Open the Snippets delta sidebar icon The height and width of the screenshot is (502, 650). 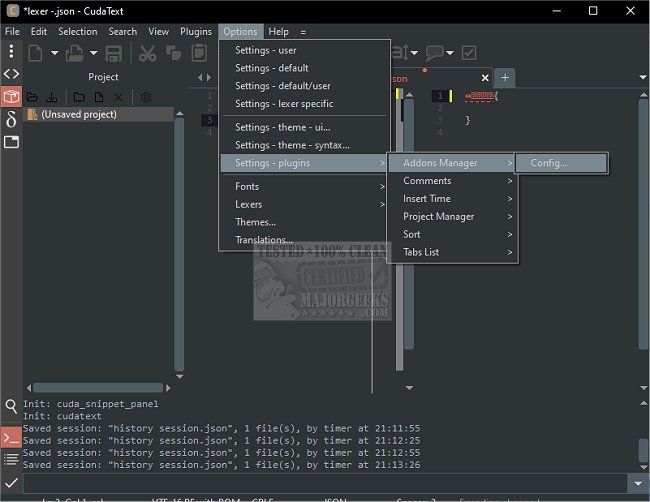pos(11,119)
